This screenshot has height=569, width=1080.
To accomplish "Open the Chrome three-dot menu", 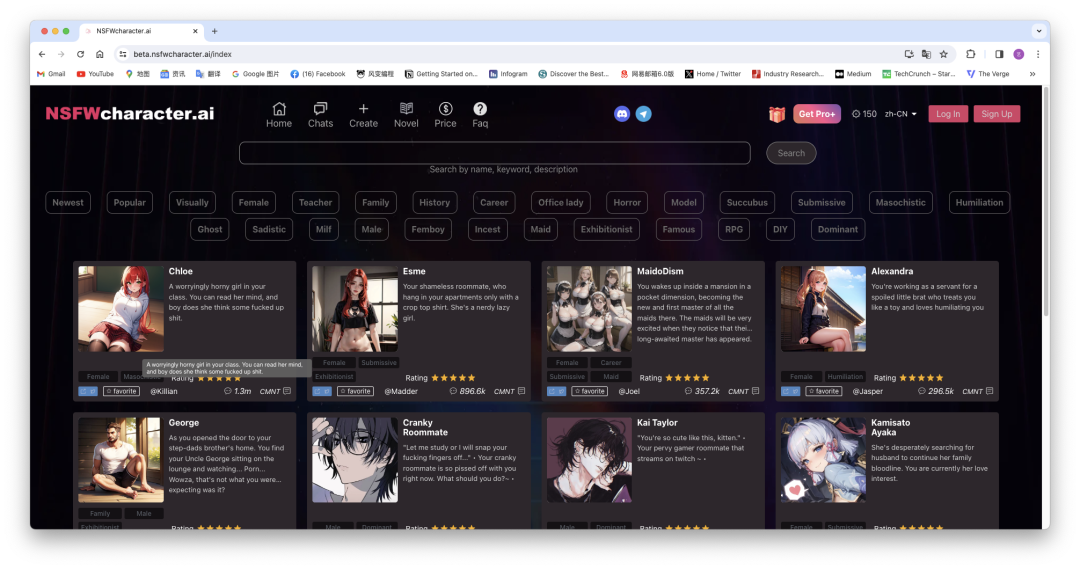I will 1038,54.
